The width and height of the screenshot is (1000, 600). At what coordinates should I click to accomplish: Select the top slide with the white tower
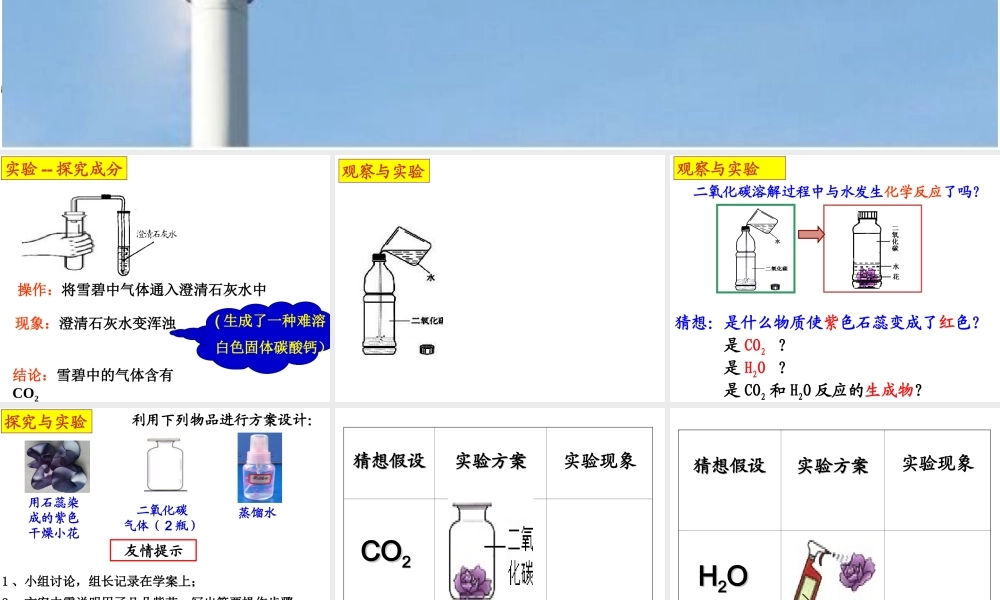pyautogui.click(x=500, y=73)
